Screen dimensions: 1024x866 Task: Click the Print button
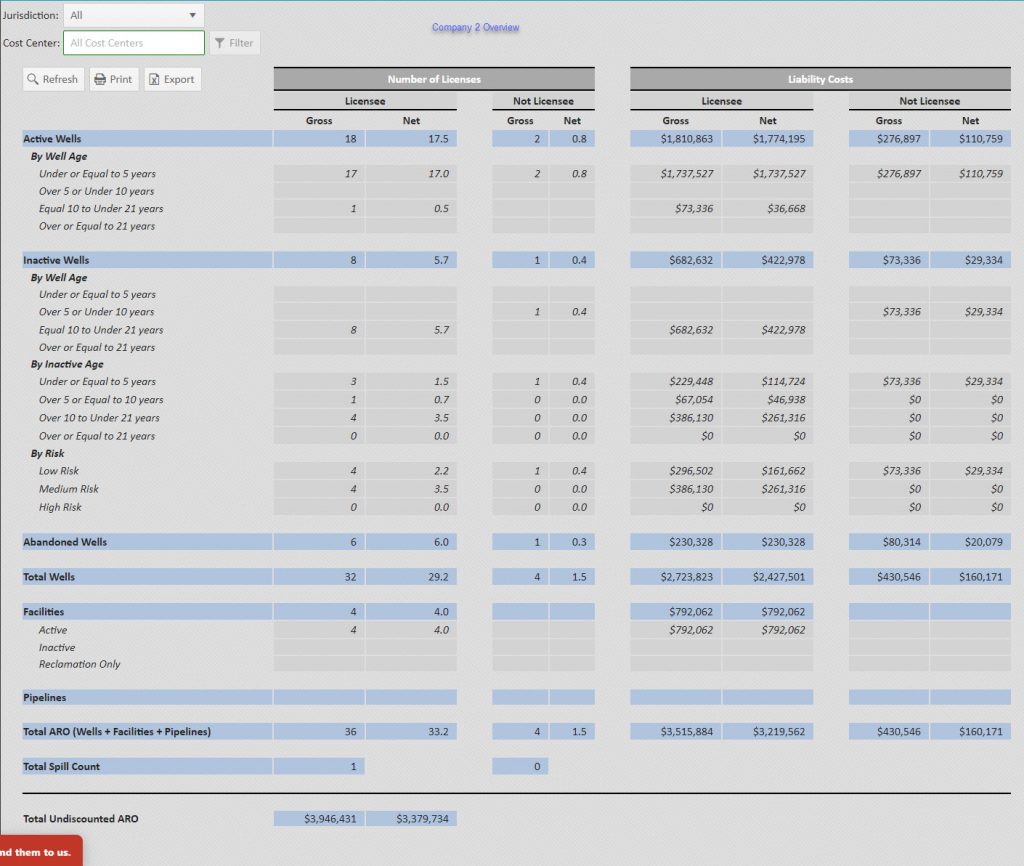(x=113, y=79)
